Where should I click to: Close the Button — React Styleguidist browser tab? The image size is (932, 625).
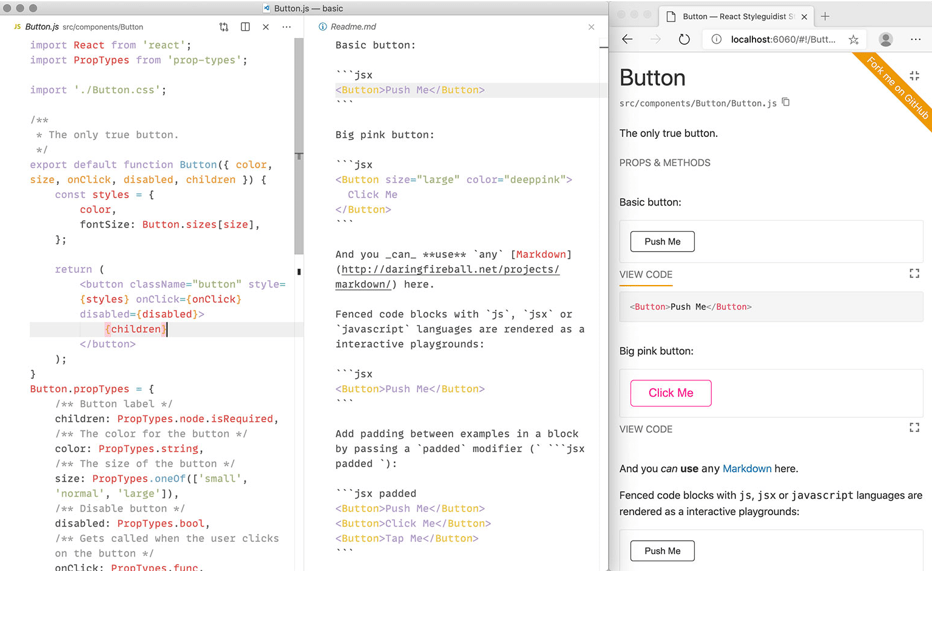(x=804, y=17)
